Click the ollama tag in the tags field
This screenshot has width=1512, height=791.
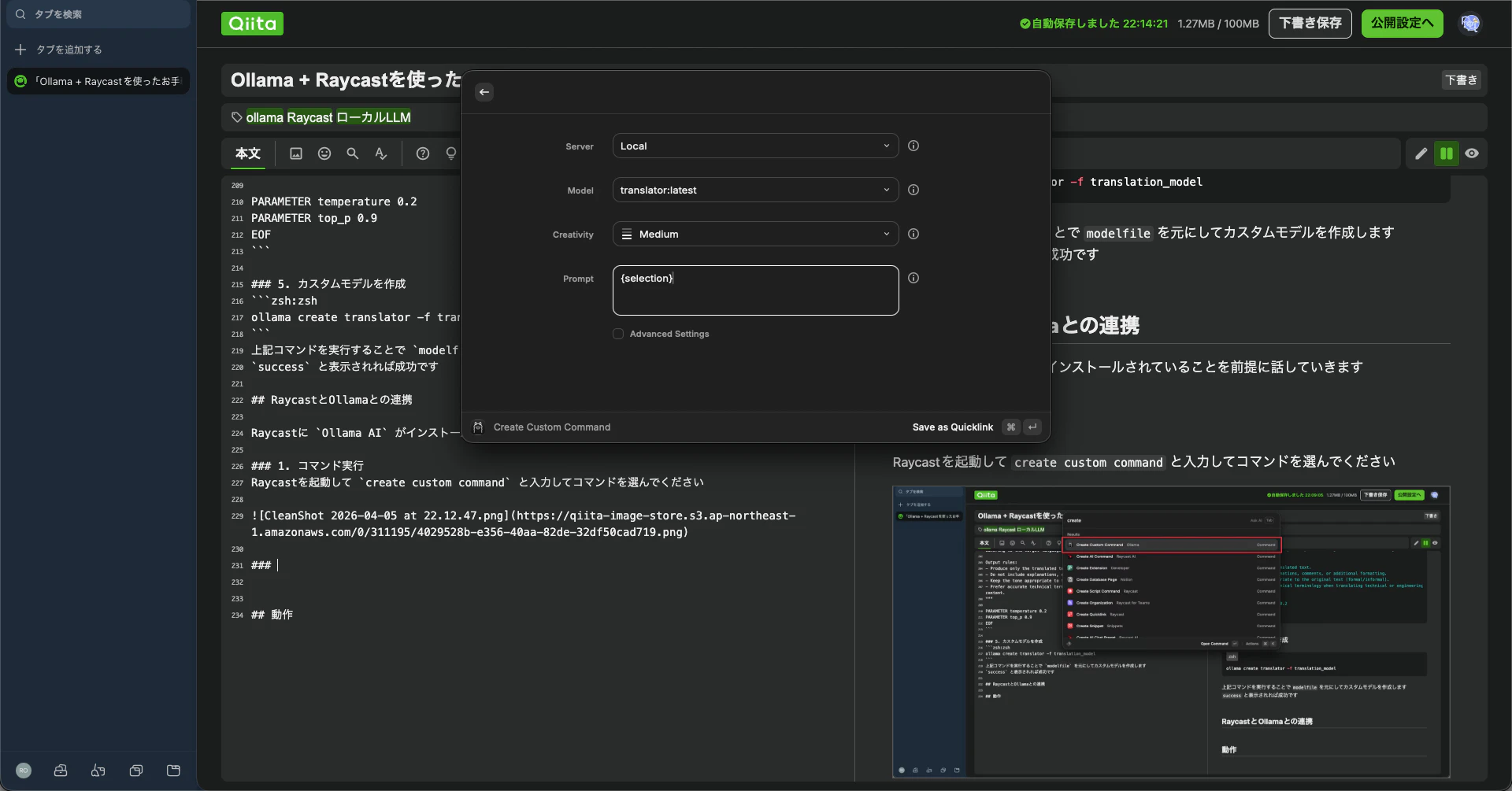(265, 117)
